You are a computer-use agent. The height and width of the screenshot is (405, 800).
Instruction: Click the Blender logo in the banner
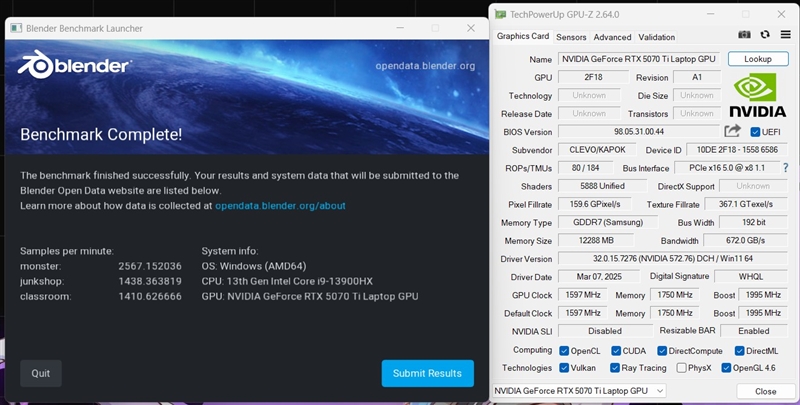click(x=75, y=66)
